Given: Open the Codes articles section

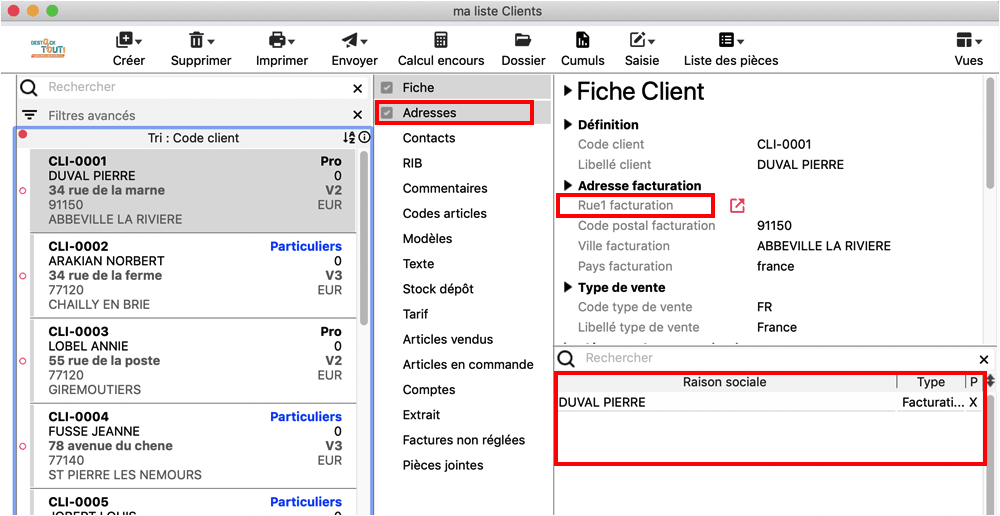Looking at the screenshot, I should pyautogui.click(x=445, y=214).
